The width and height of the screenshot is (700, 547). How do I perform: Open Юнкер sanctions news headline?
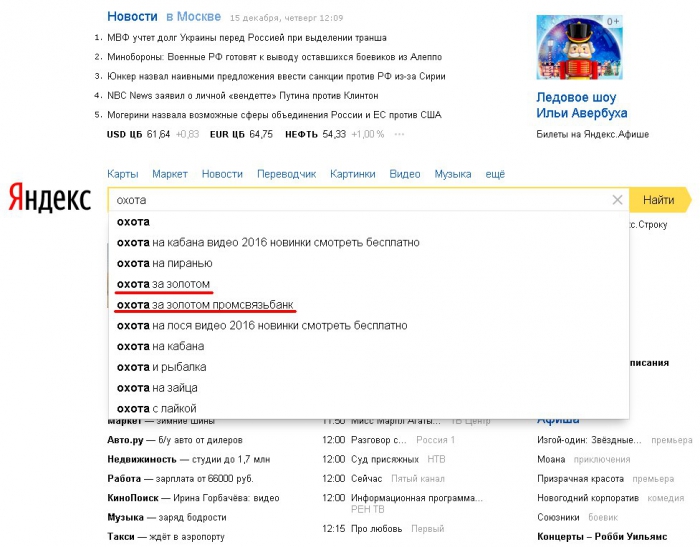click(276, 76)
